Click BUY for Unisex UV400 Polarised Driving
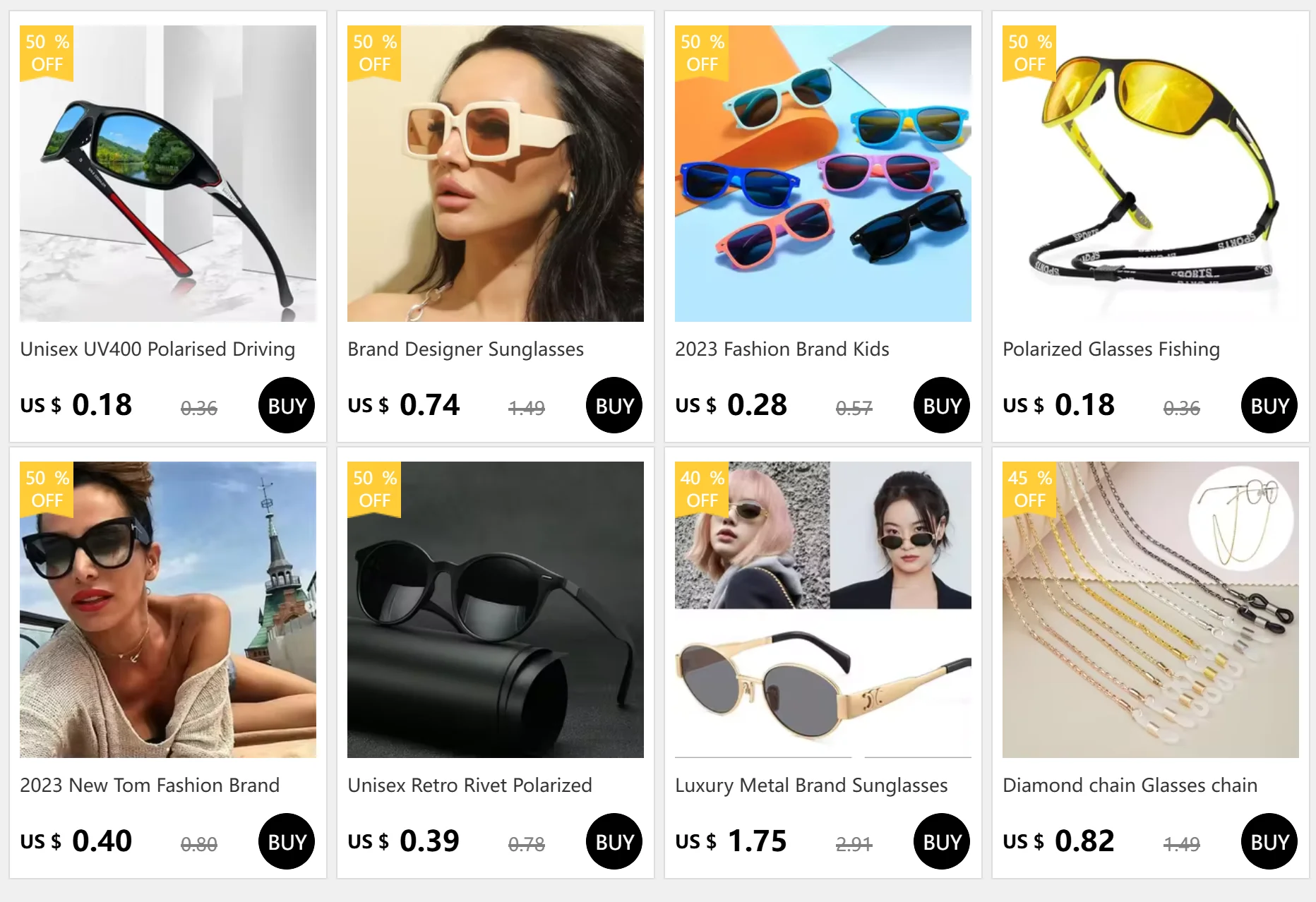 pos(287,405)
